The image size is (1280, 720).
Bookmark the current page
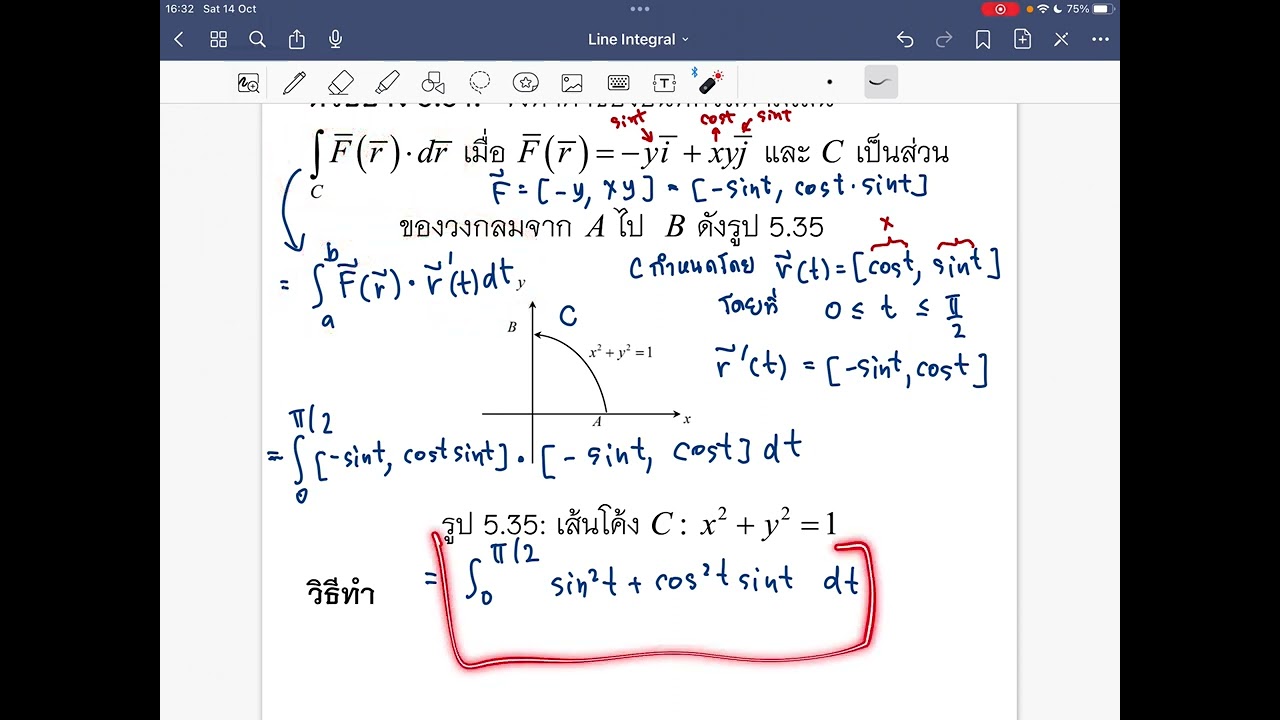click(x=983, y=40)
